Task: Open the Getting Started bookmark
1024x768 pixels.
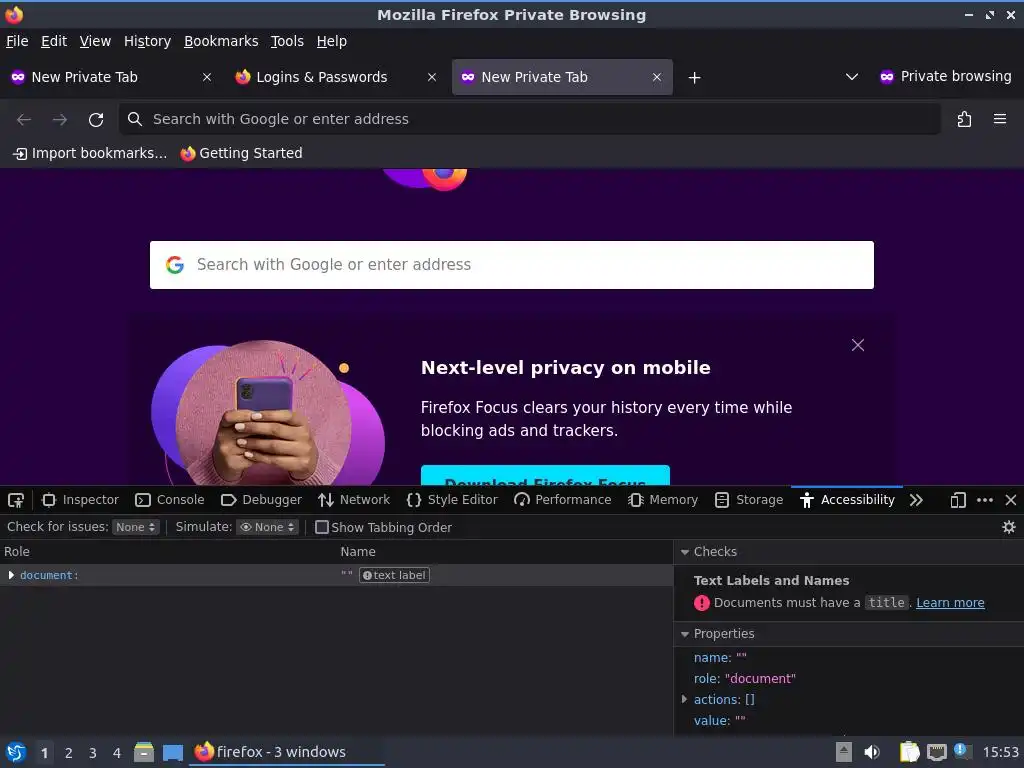Action: click(x=241, y=153)
